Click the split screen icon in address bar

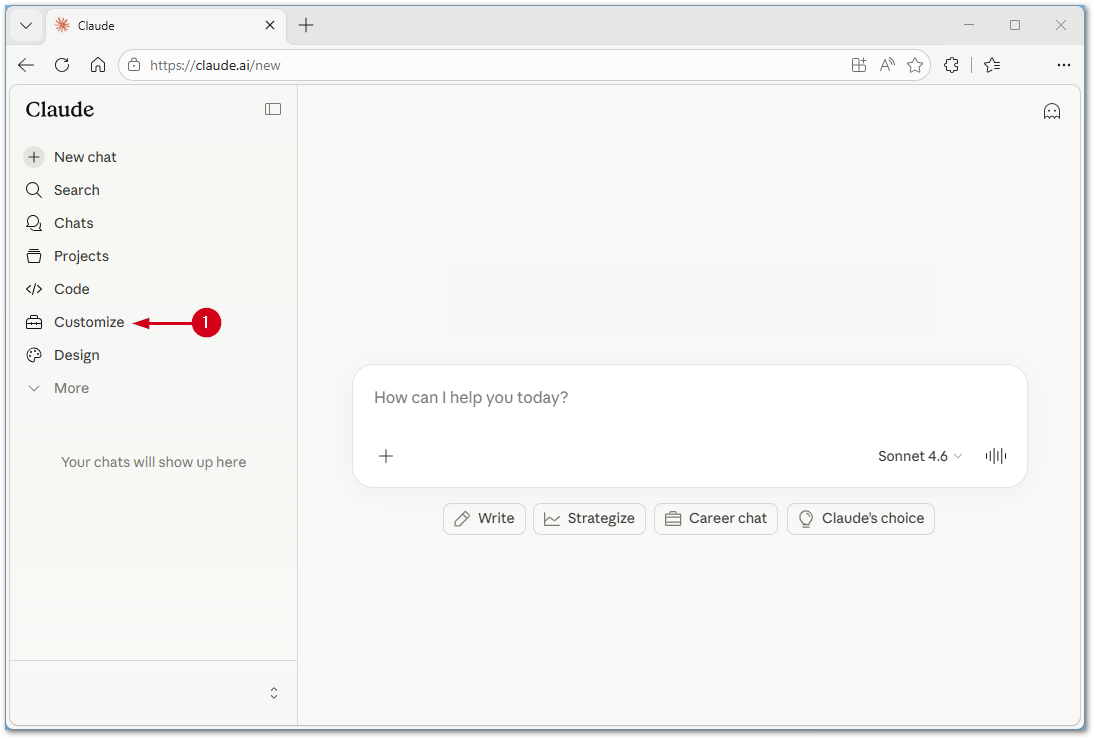tap(859, 65)
